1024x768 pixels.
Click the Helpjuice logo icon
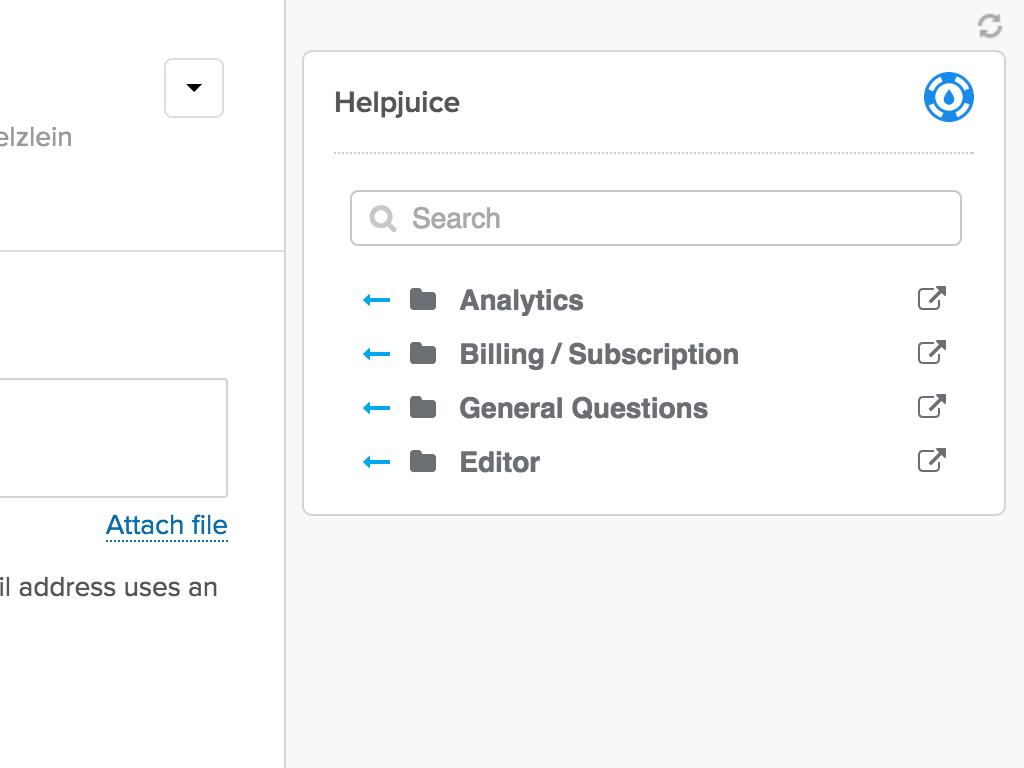pyautogui.click(x=948, y=97)
